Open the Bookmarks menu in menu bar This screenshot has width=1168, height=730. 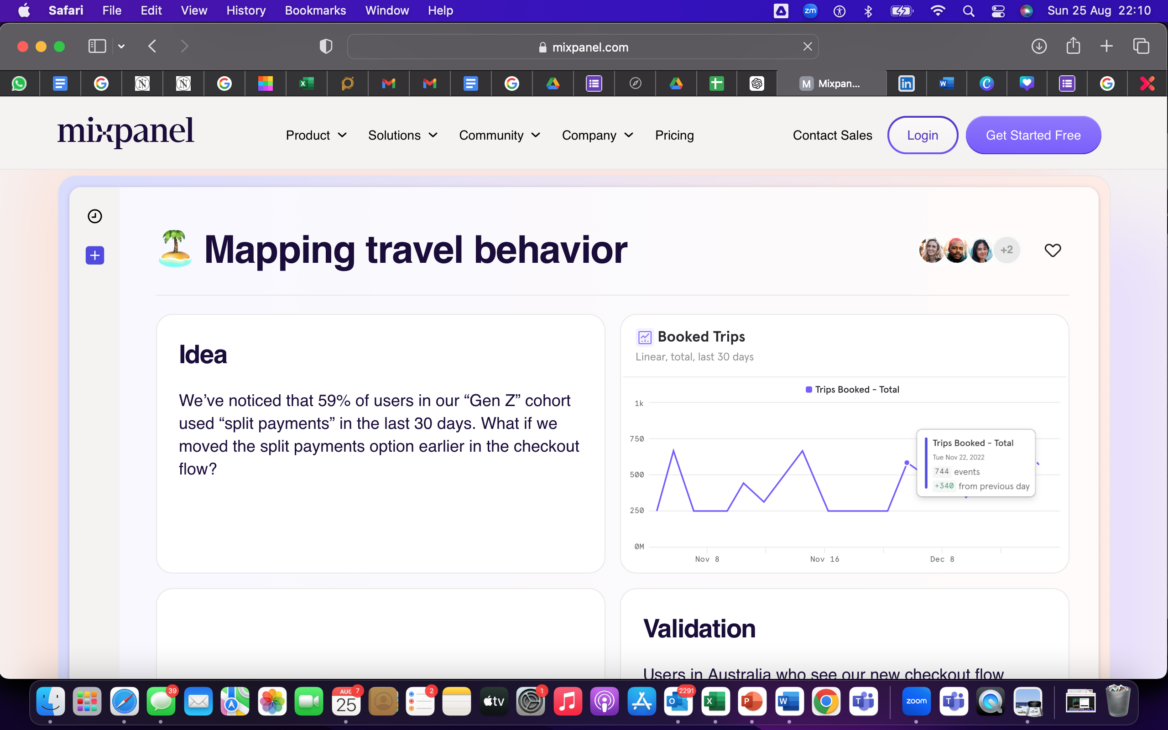[315, 10]
